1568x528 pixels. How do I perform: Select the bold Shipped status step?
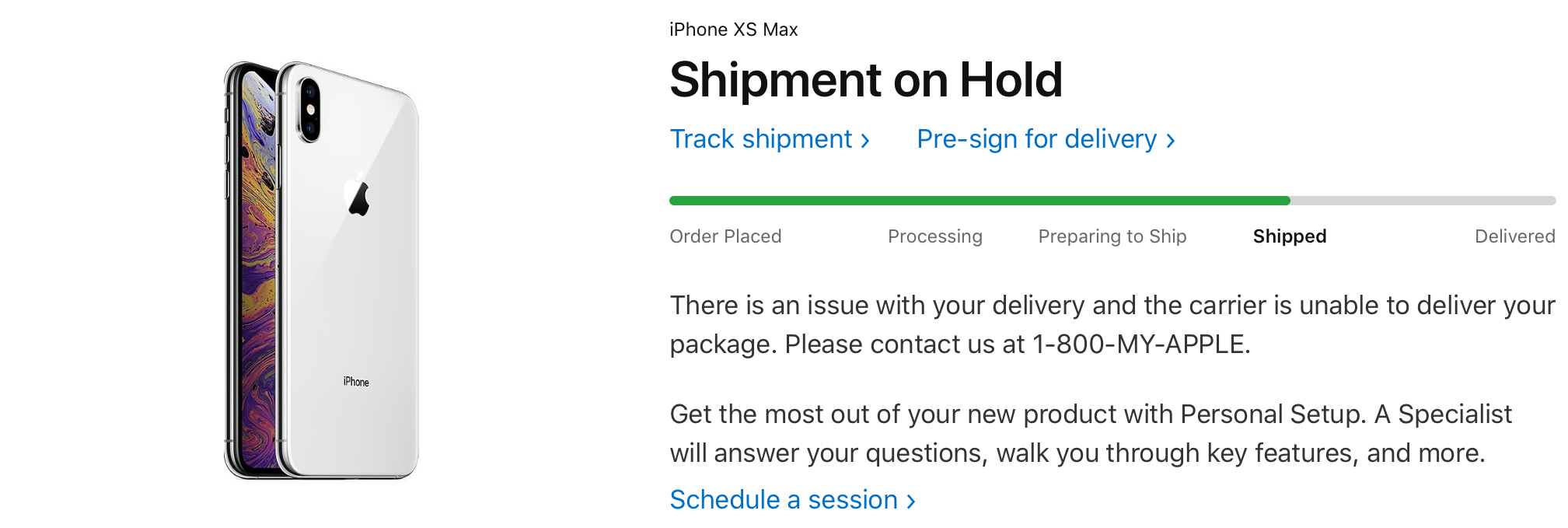coord(1289,236)
